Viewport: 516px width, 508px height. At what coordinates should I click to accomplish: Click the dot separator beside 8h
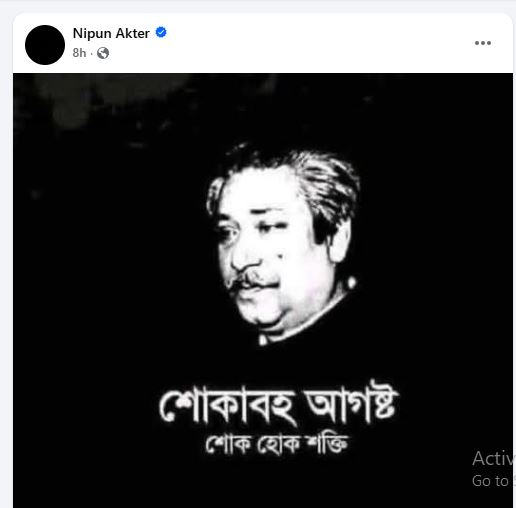click(91, 53)
